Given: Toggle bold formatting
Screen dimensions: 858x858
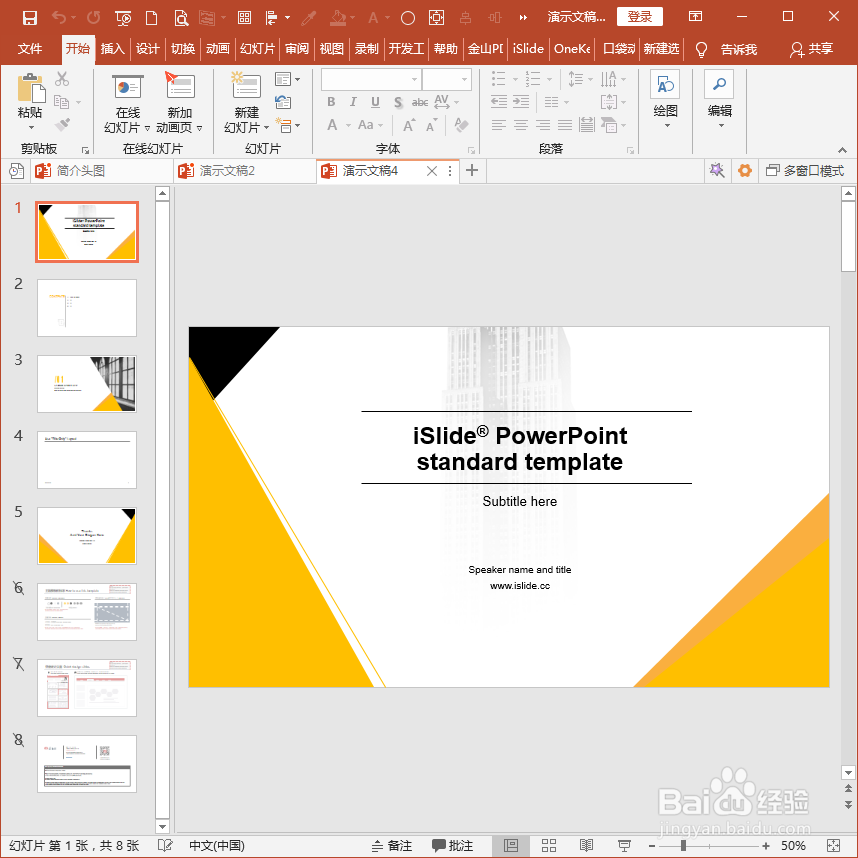Looking at the screenshot, I should (331, 102).
